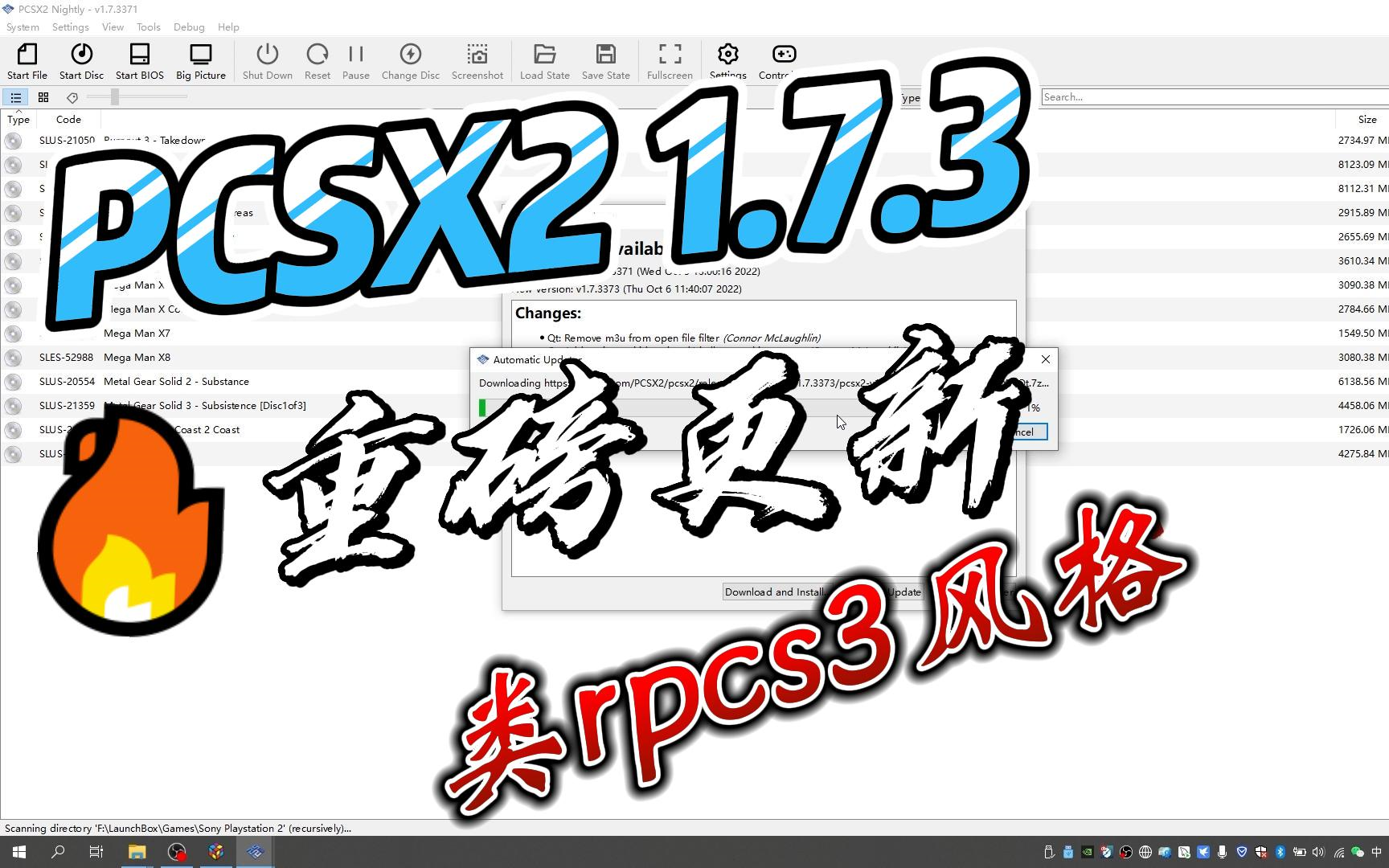The width and height of the screenshot is (1389, 868).
Task: Click the Scanning directory status bar text
Action: [178, 828]
